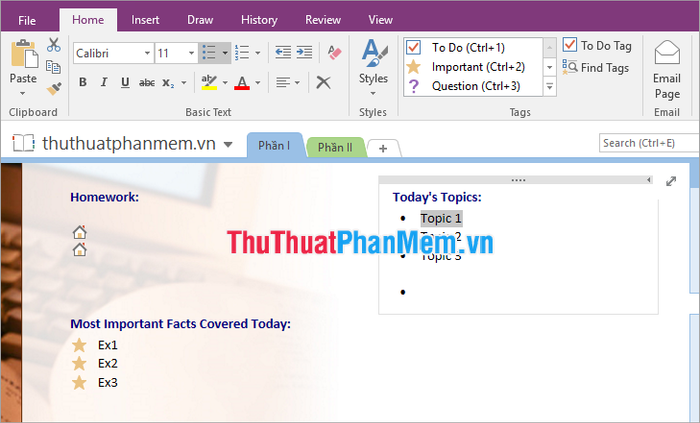Click the star tag beside Ex1
The width and height of the screenshot is (700, 423).
pyautogui.click(x=79, y=345)
